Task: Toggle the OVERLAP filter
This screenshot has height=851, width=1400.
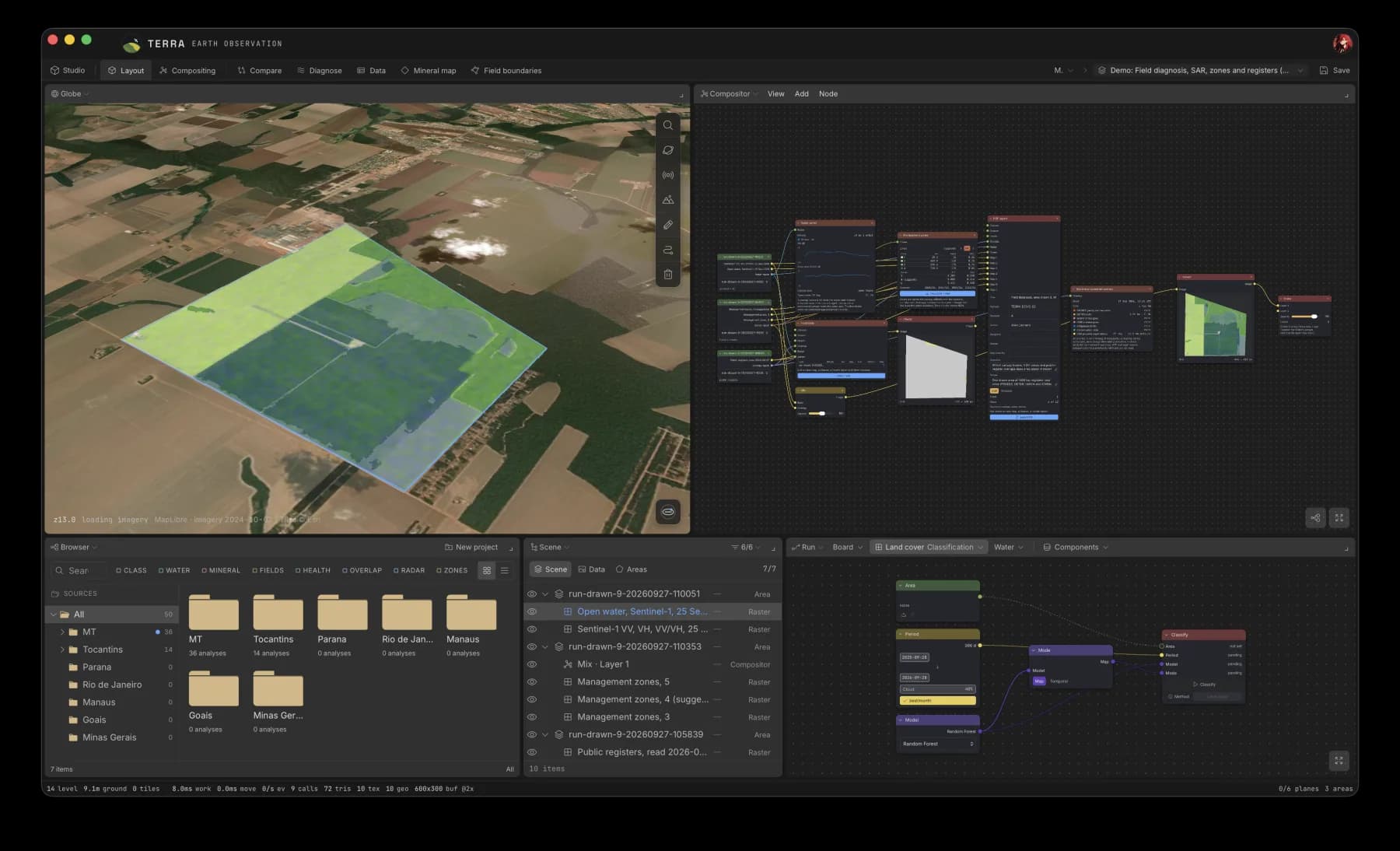Action: (362, 570)
